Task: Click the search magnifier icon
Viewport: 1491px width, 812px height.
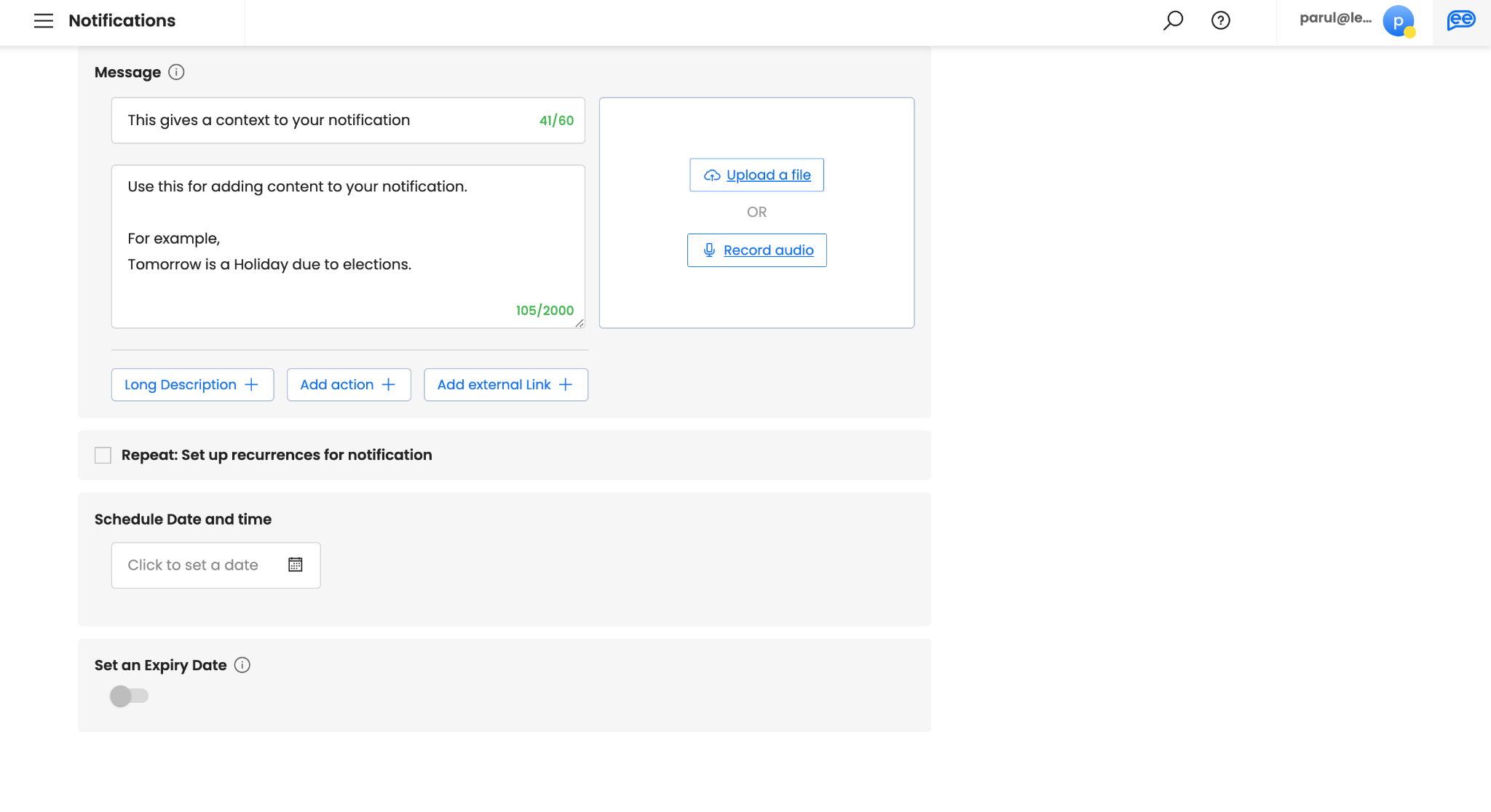Action: pyautogui.click(x=1173, y=20)
